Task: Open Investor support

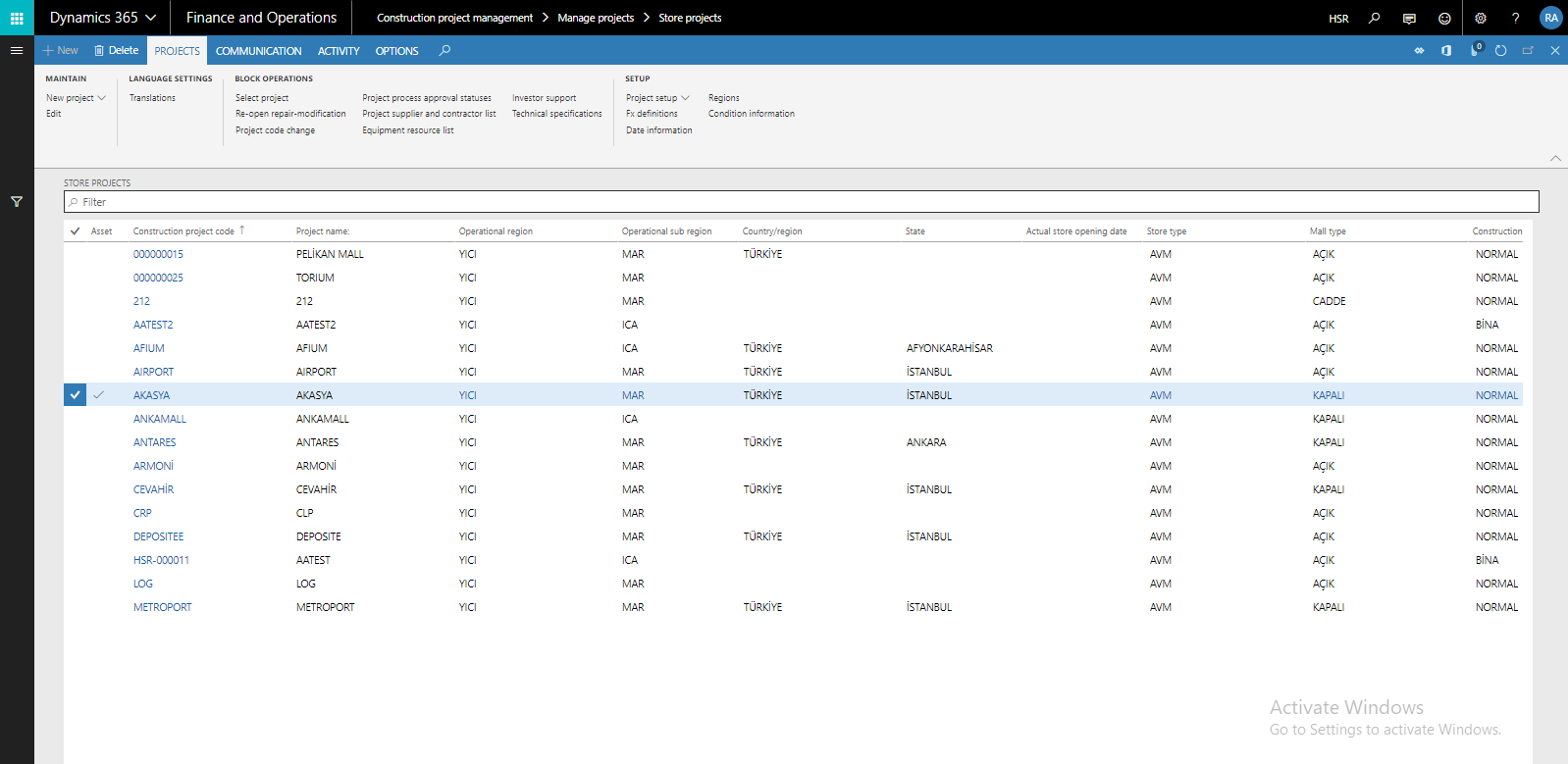Action: pos(544,98)
